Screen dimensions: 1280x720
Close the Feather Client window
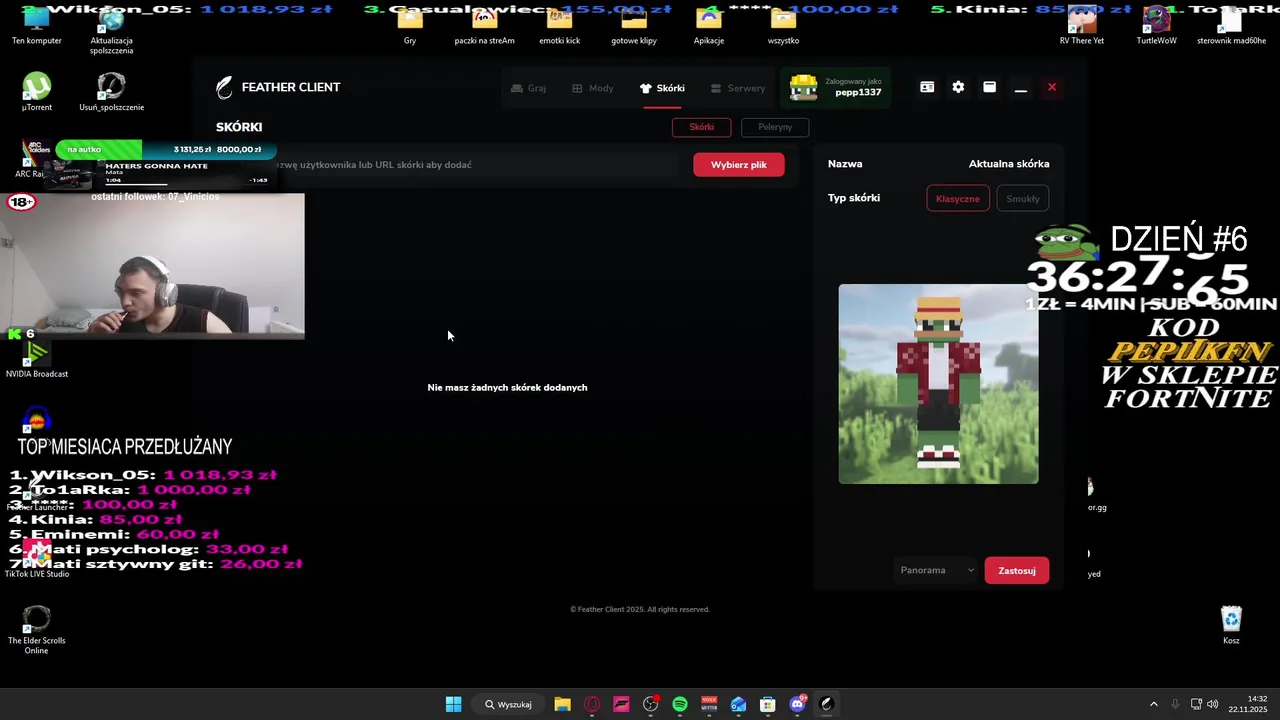tap(1052, 87)
